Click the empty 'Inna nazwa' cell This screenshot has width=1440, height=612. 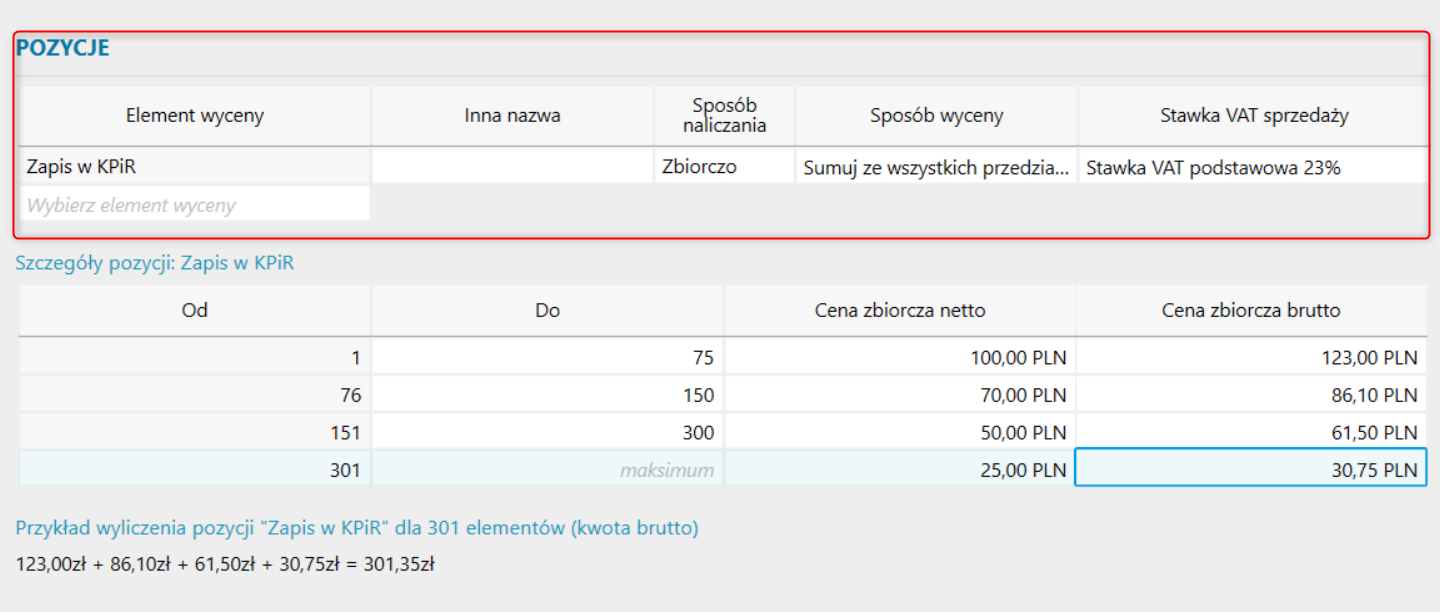point(513,167)
